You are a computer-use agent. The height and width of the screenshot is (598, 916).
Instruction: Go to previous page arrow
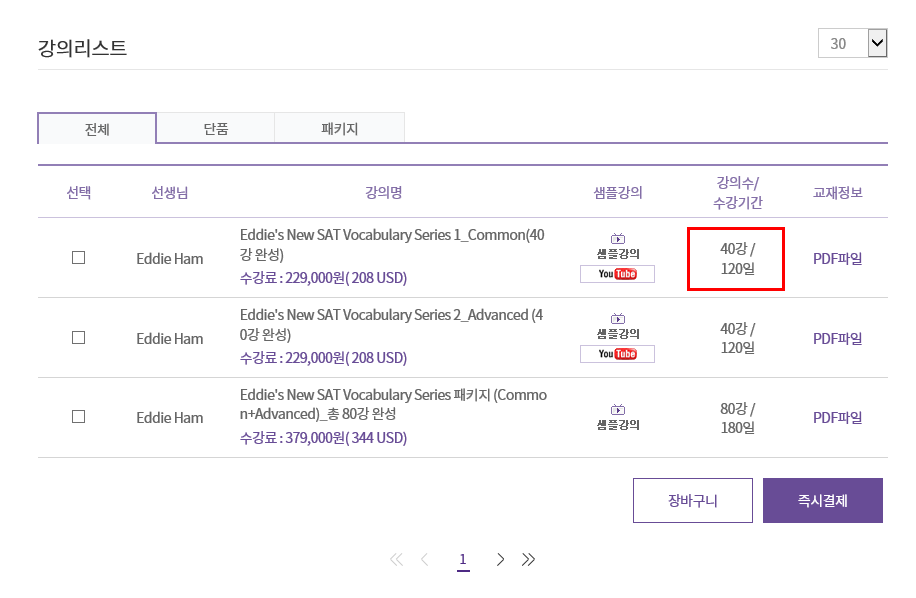click(x=425, y=559)
